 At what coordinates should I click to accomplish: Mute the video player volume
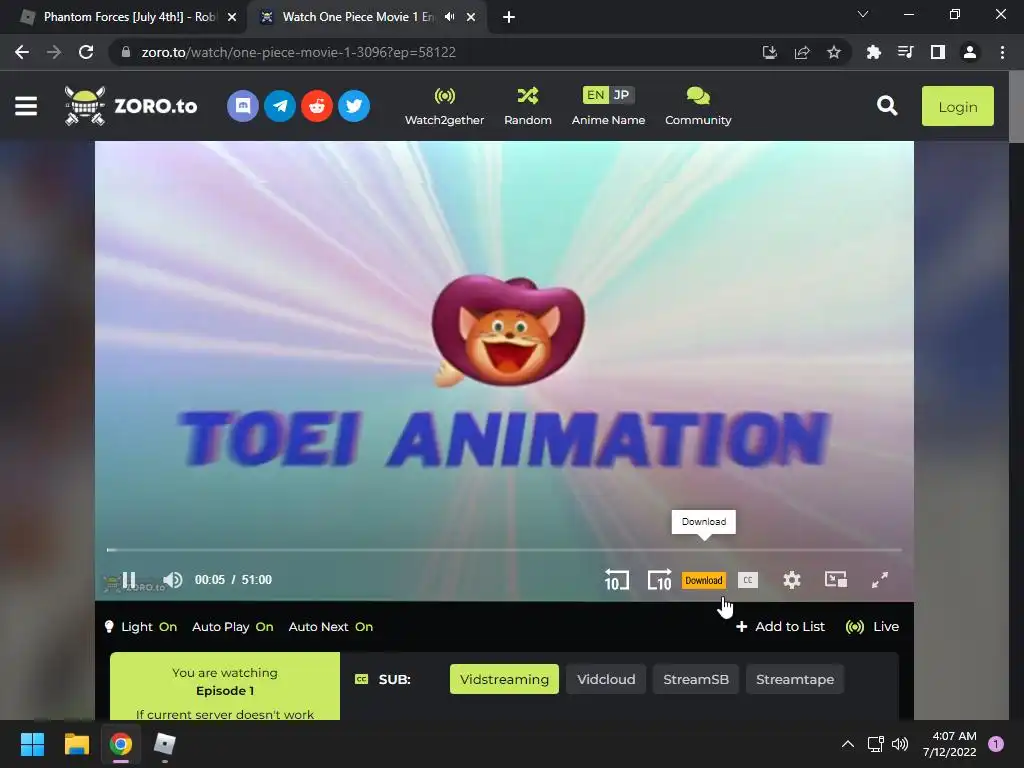click(x=173, y=580)
